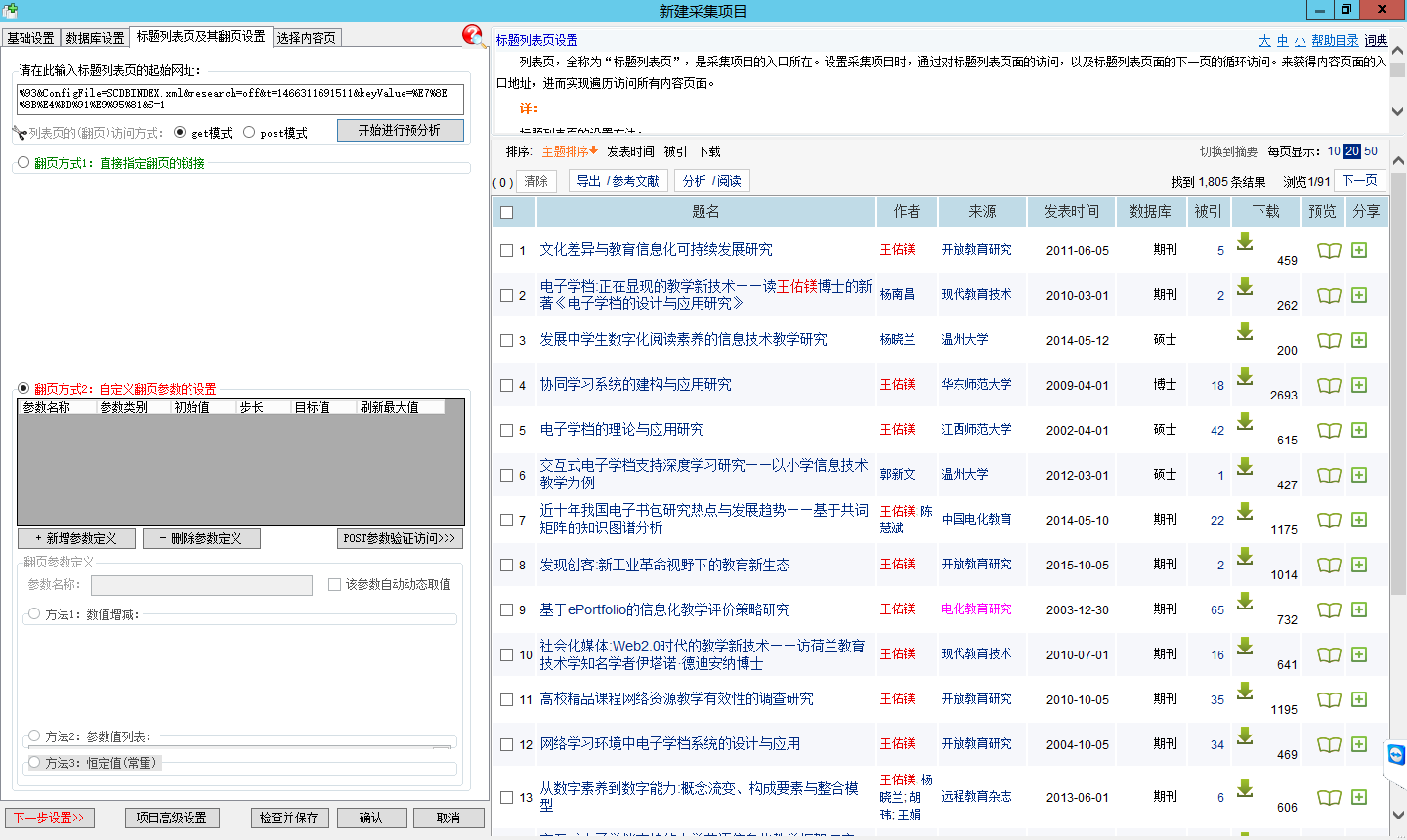Set results per page to 50
The image size is (1407, 840).
click(x=1371, y=151)
